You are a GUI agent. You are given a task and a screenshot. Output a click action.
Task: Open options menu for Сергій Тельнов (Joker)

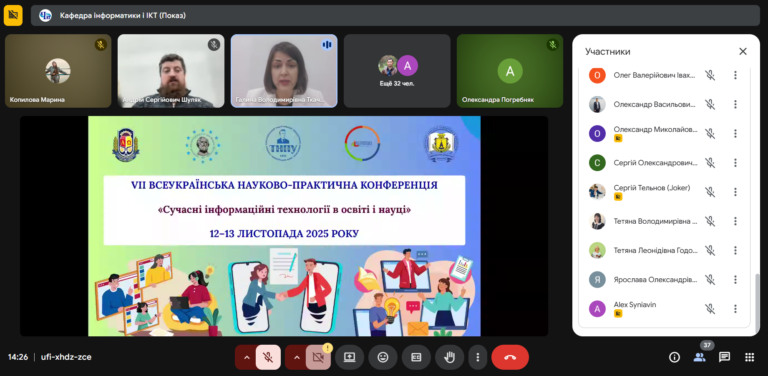tap(735, 192)
